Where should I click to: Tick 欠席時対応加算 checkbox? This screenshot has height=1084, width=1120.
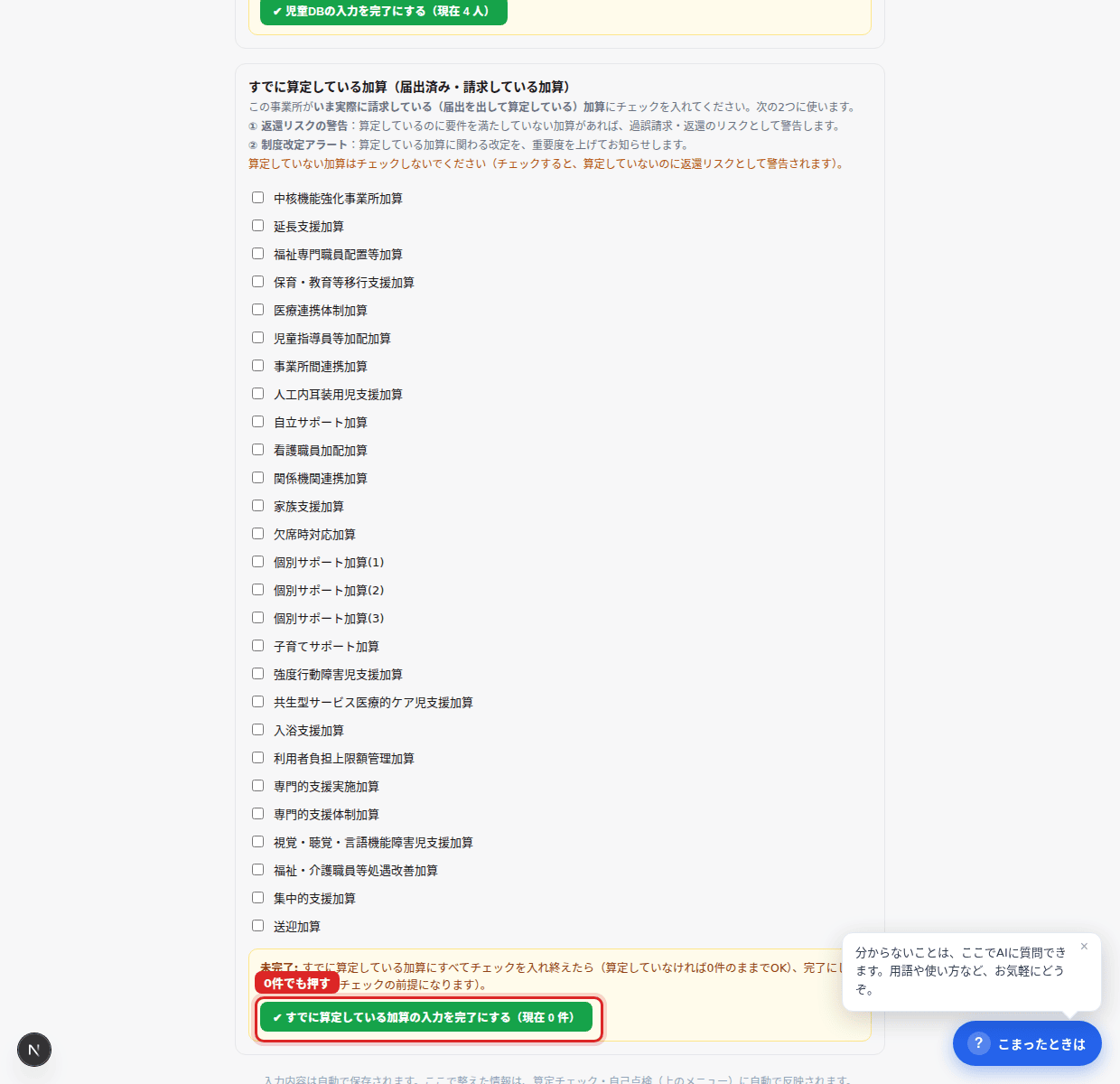(x=257, y=534)
